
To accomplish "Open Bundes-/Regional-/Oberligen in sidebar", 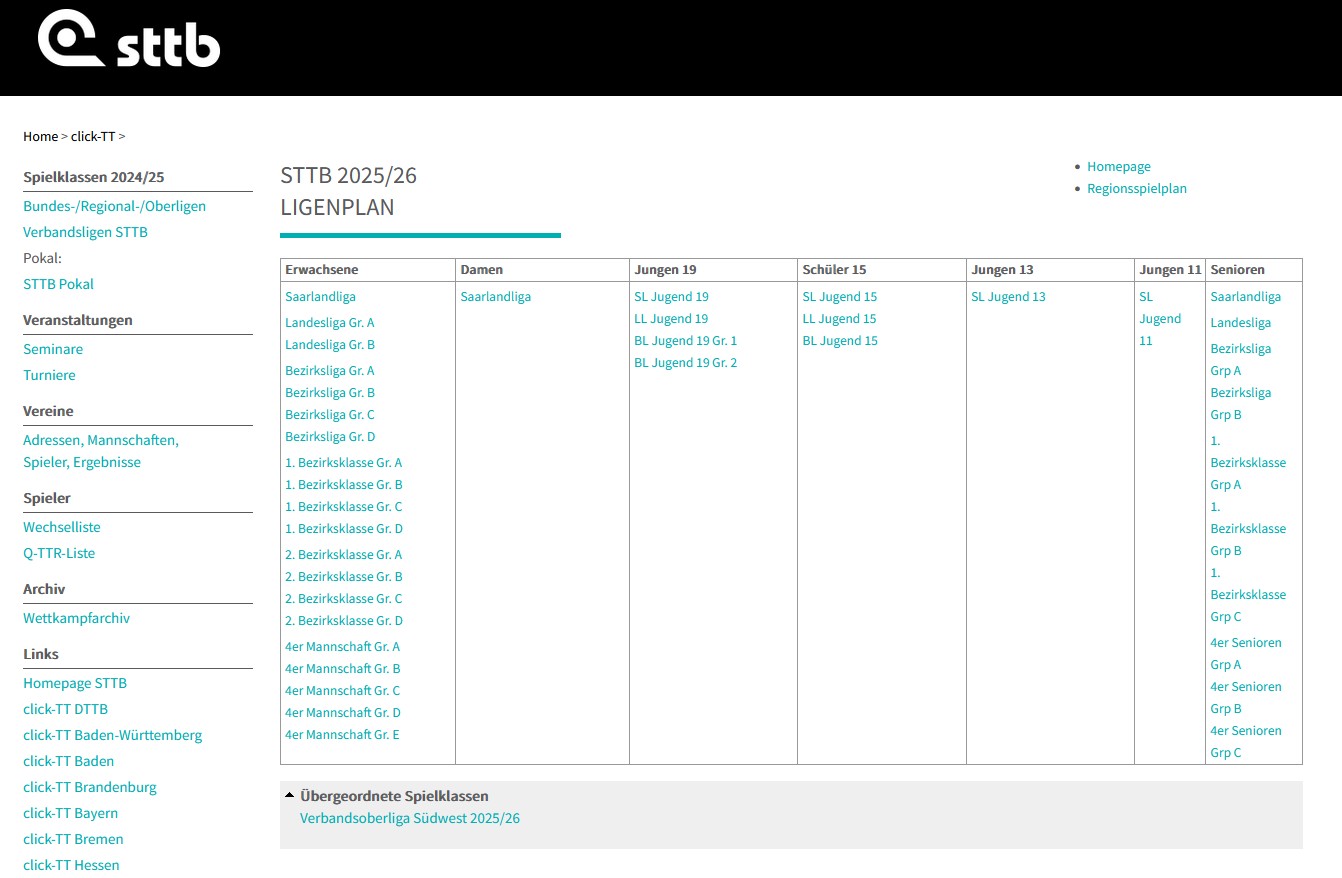I will point(114,206).
